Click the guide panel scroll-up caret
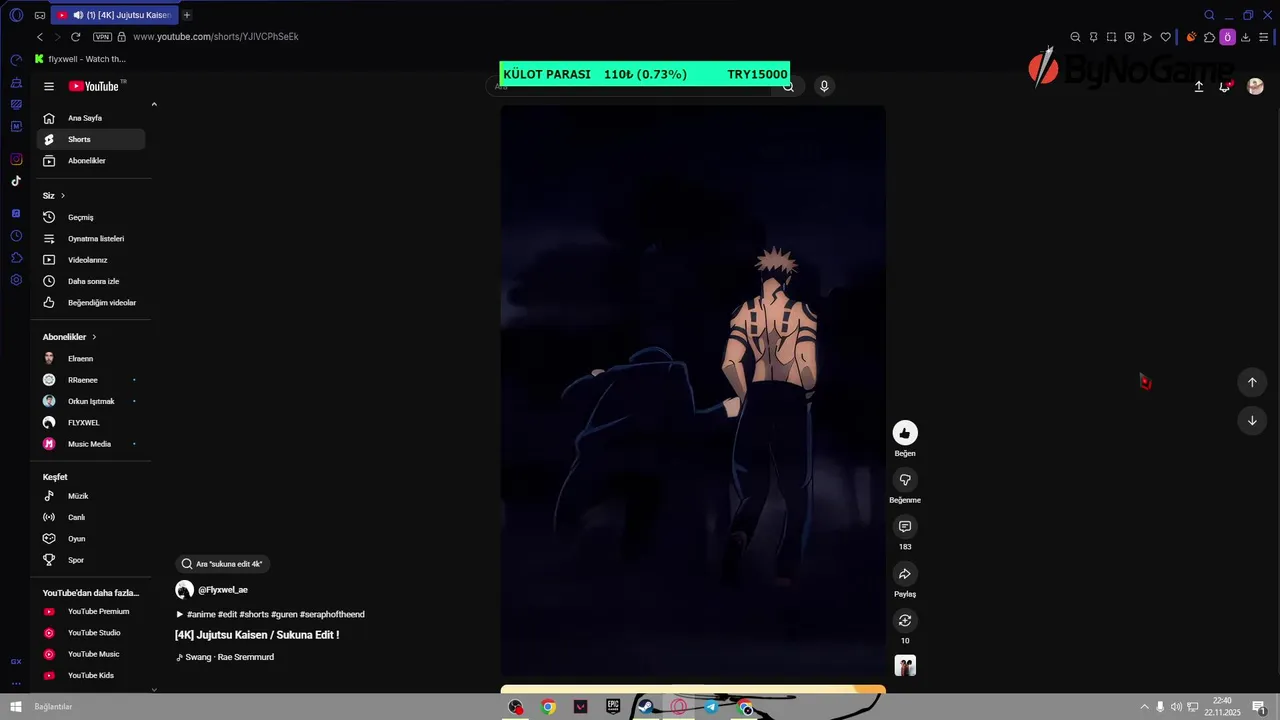 click(x=154, y=104)
